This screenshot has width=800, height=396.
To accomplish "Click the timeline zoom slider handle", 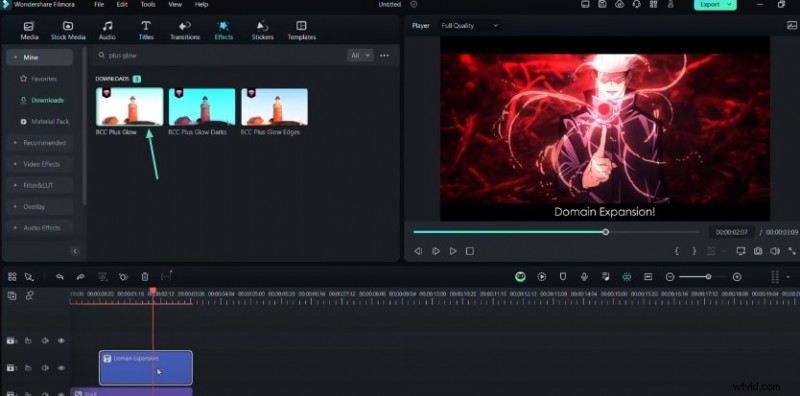I will click(x=708, y=277).
